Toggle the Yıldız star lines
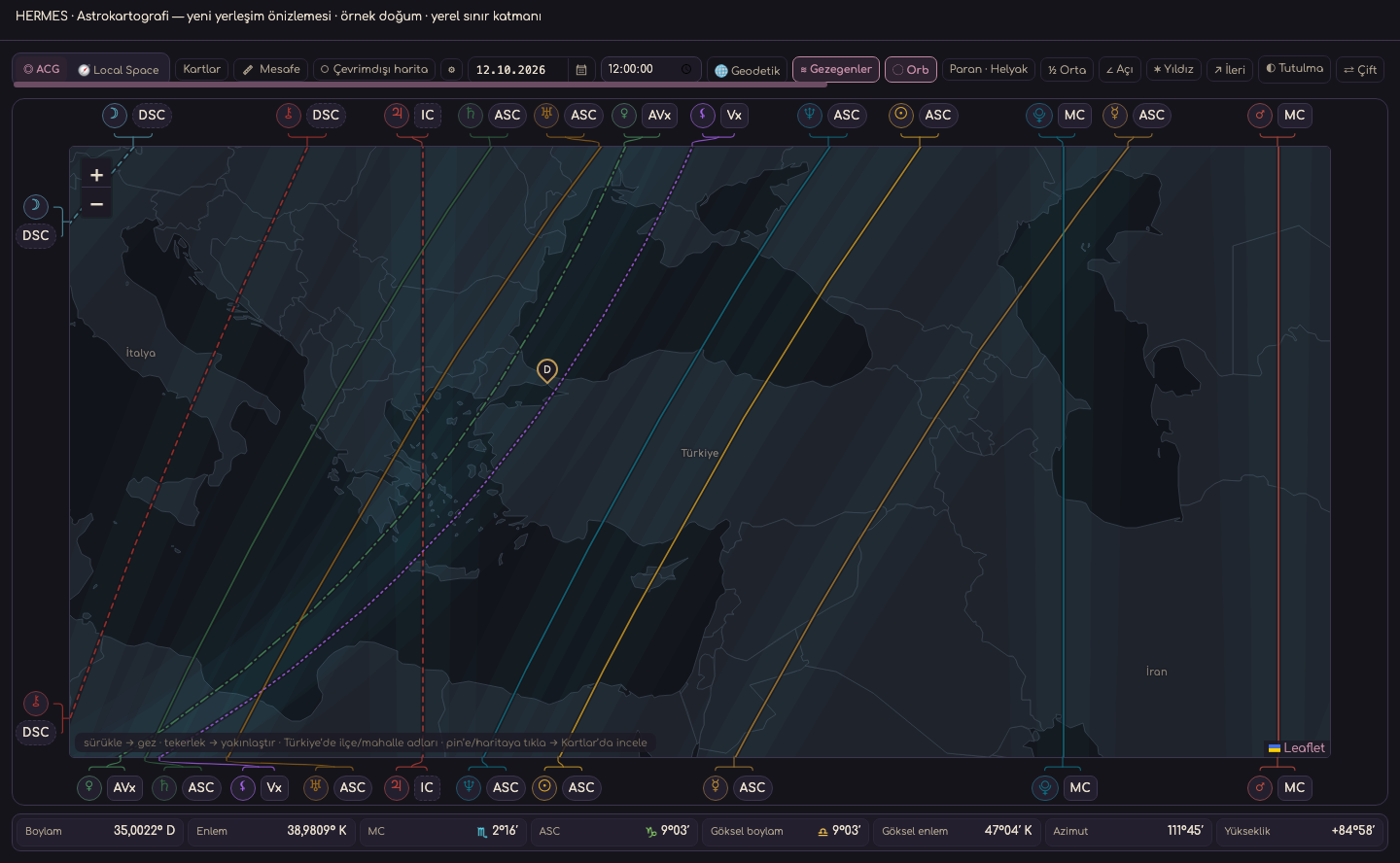1400x863 pixels. click(1173, 69)
